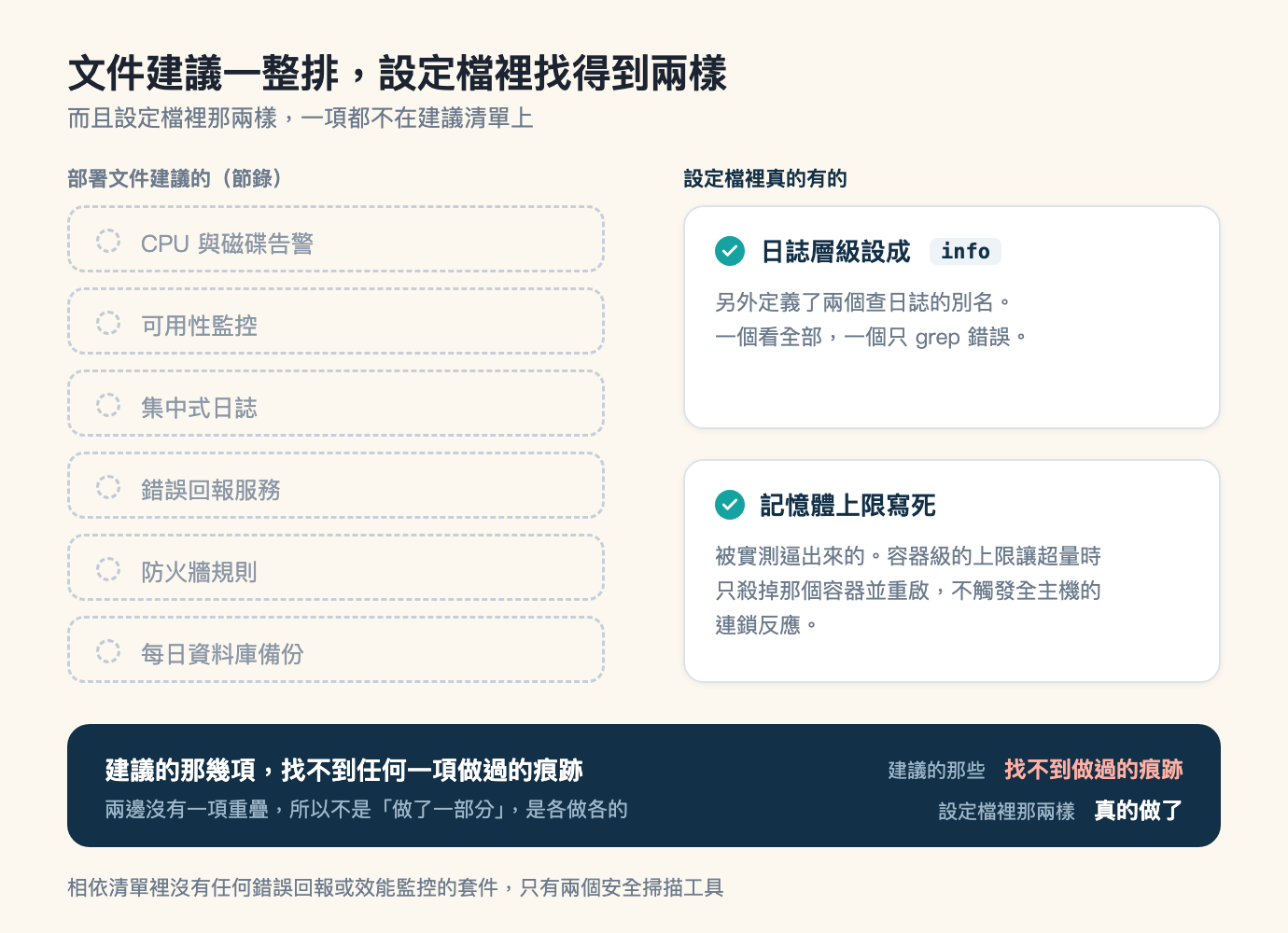Image resolution: width=1288 pixels, height=933 pixels.
Task: Click the green checkmark next to 日誌層級設成
Action: coord(730,251)
